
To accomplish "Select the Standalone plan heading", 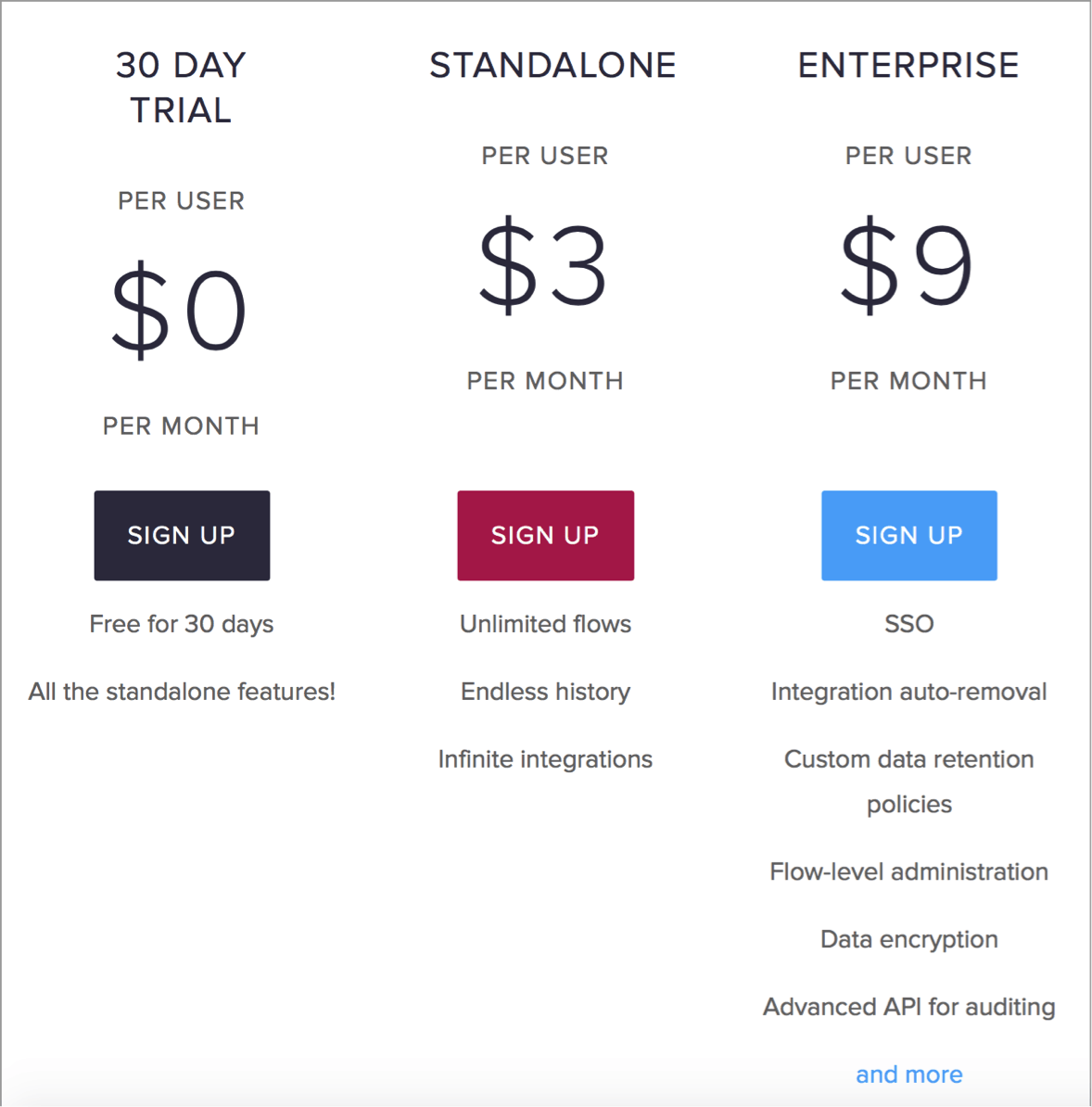I will (552, 65).
